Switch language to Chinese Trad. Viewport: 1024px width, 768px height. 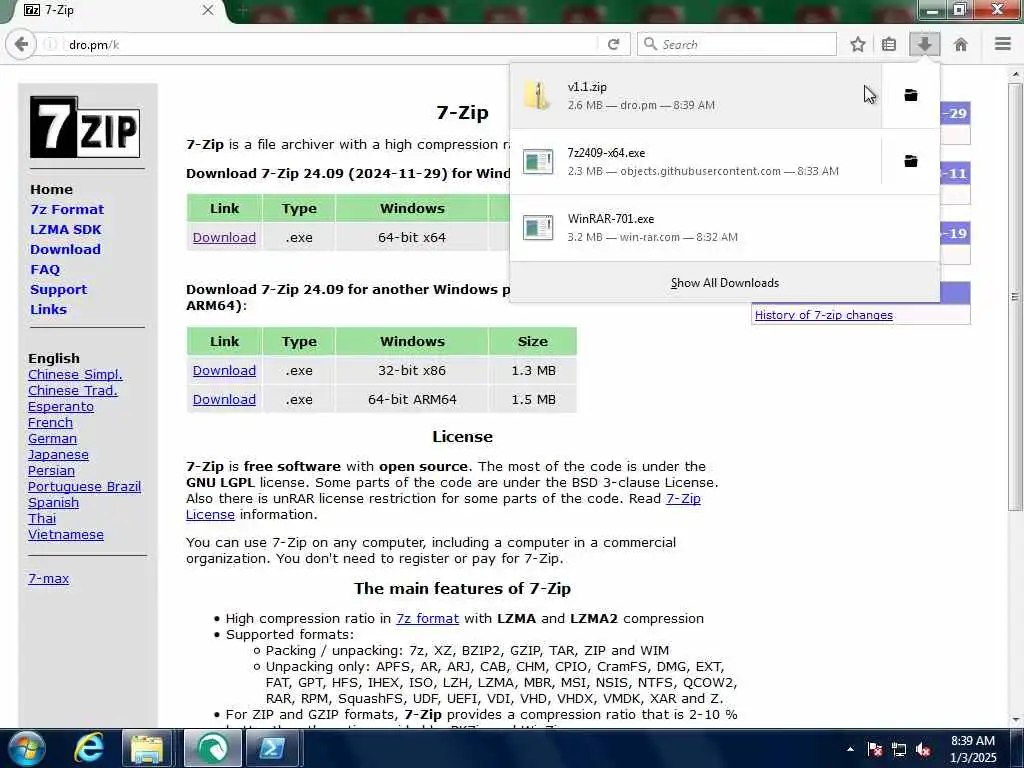click(72, 391)
